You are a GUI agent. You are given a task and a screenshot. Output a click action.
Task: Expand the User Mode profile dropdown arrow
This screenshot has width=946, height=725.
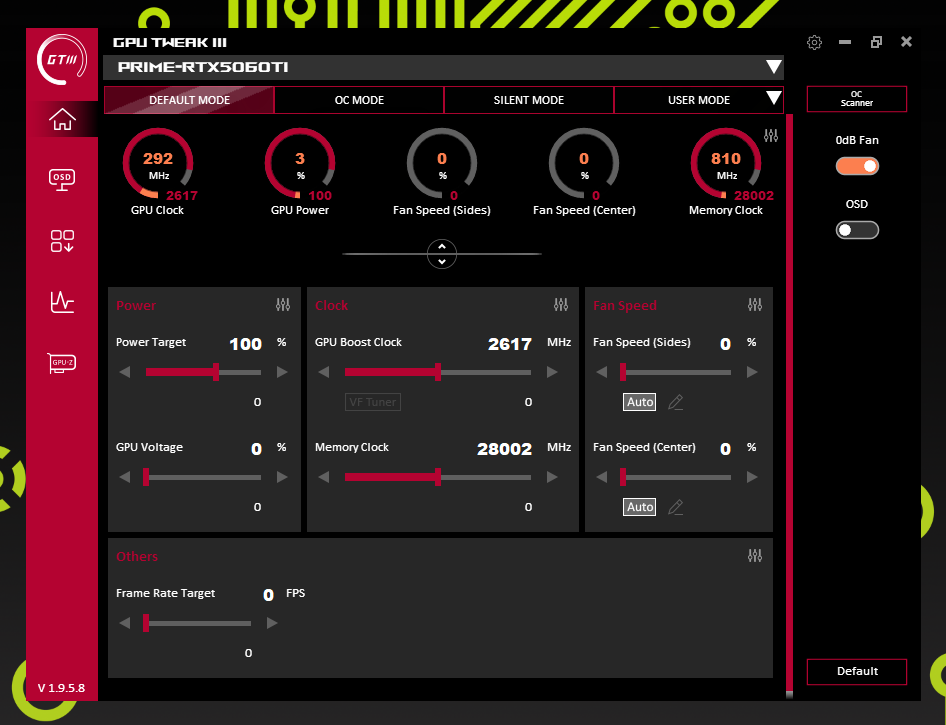pyautogui.click(x=773, y=98)
